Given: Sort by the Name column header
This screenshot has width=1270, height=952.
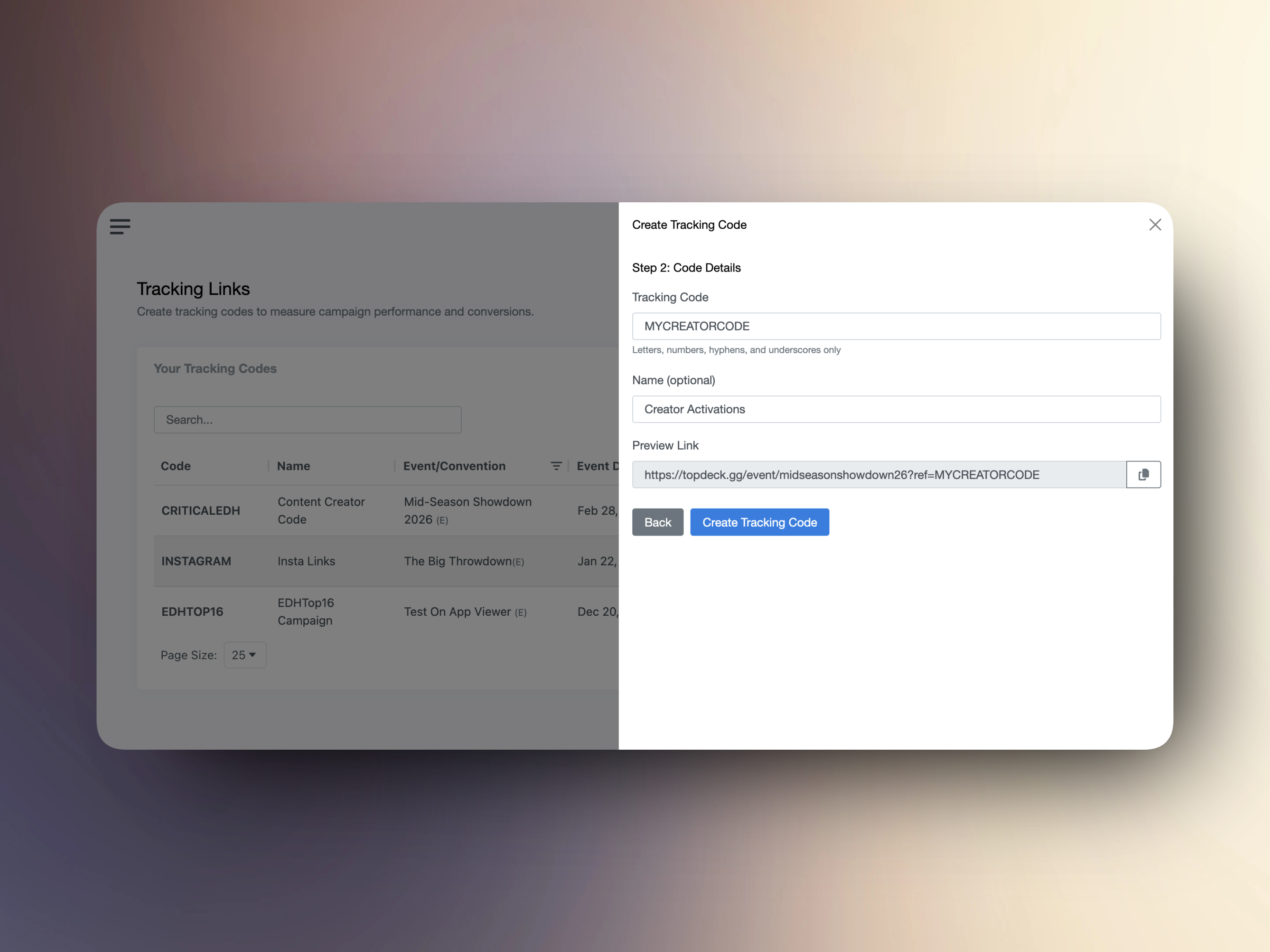Looking at the screenshot, I should 293,466.
